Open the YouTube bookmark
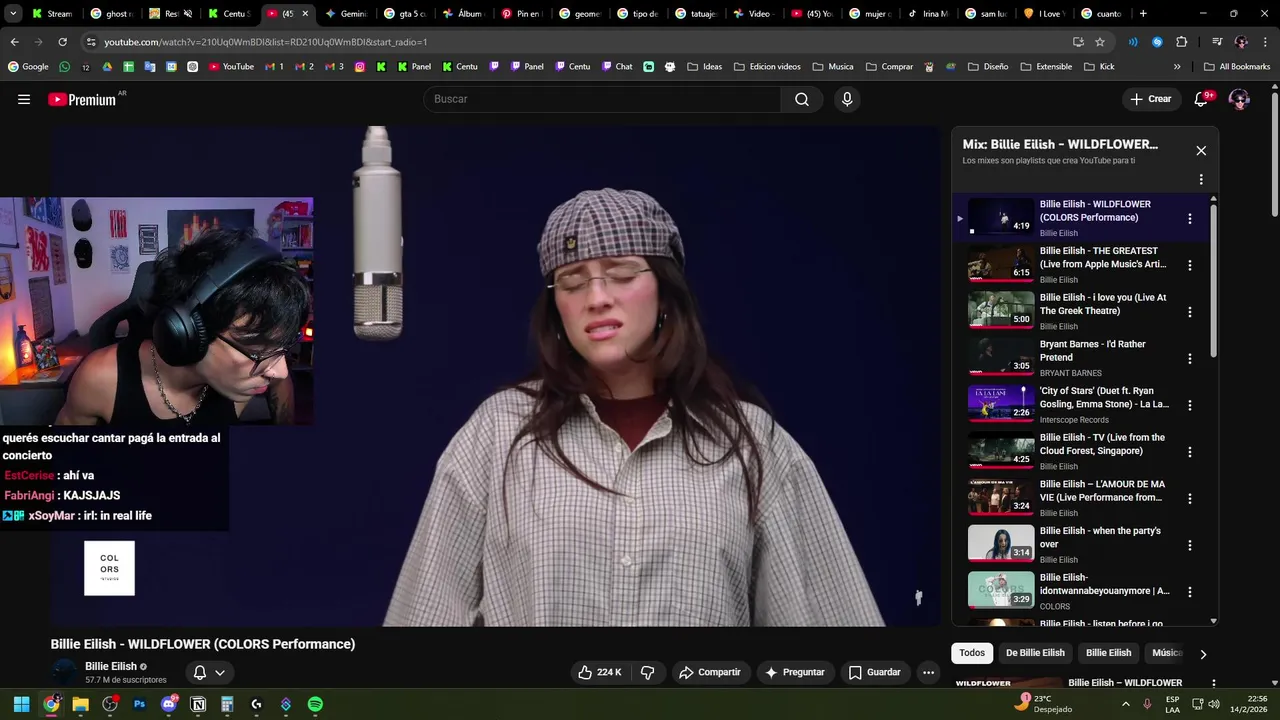Screen dimensions: 1280x720 pyautogui.click(x=231, y=67)
